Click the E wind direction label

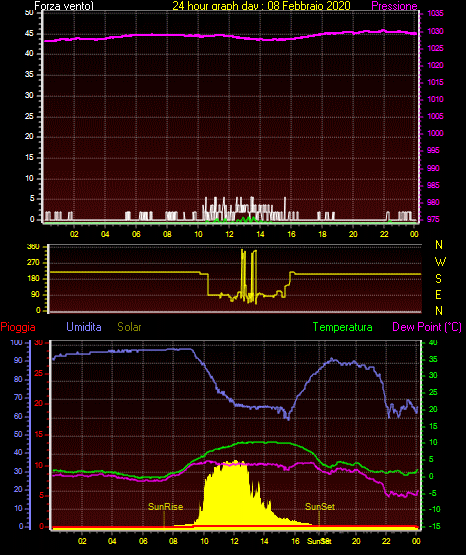coord(438,294)
